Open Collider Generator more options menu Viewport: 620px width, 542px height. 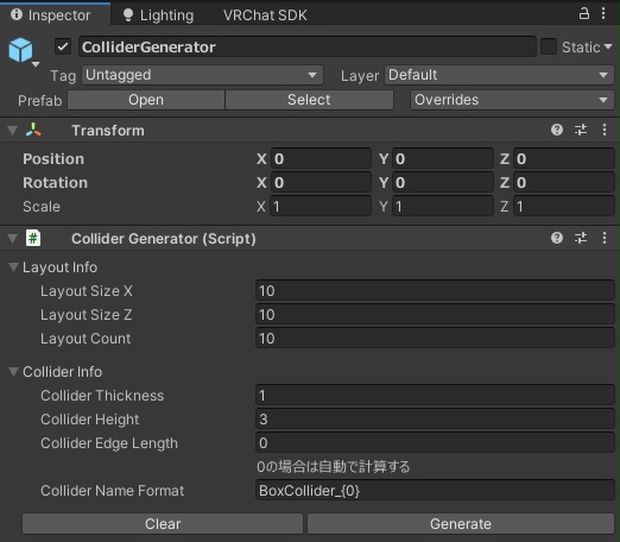604,238
